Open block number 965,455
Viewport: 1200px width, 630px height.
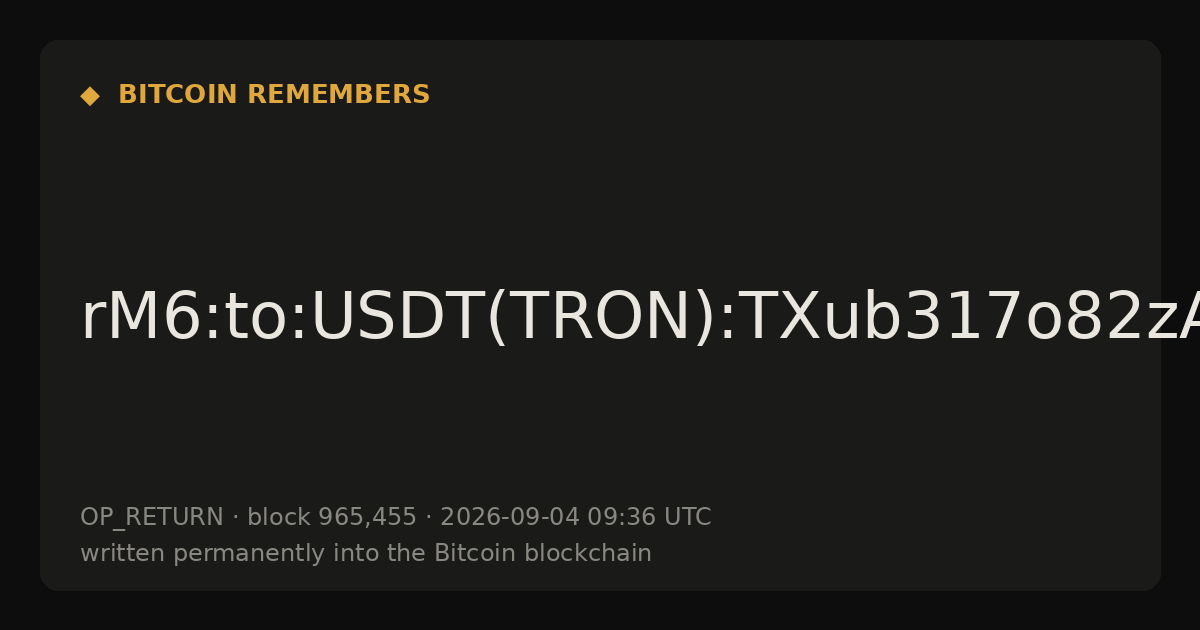(x=367, y=518)
